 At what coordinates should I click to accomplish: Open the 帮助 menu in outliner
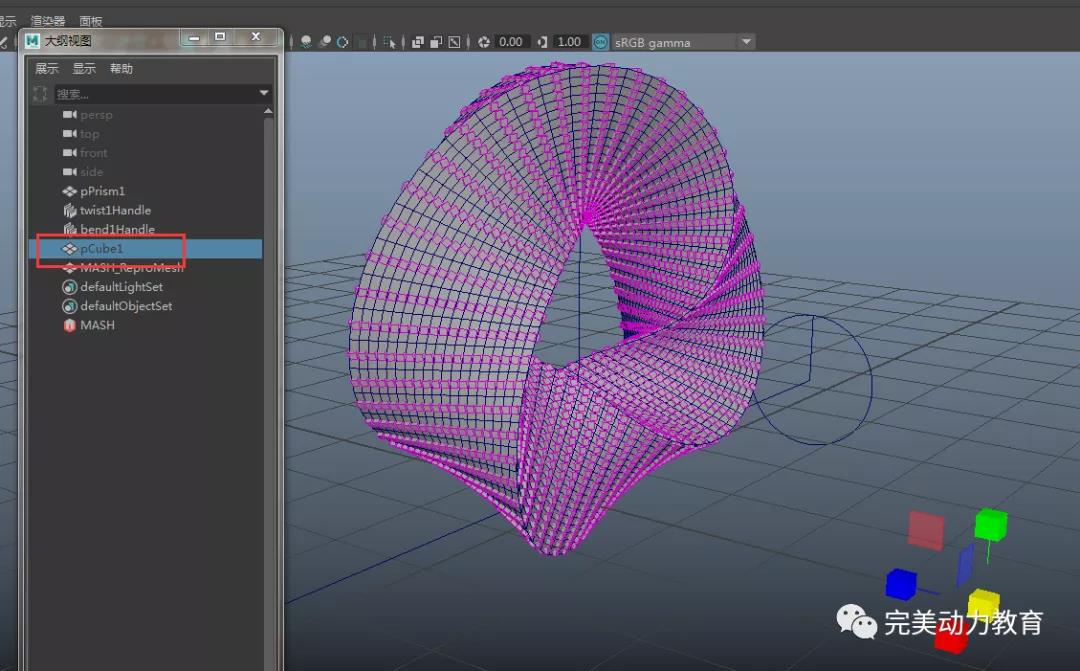121,69
